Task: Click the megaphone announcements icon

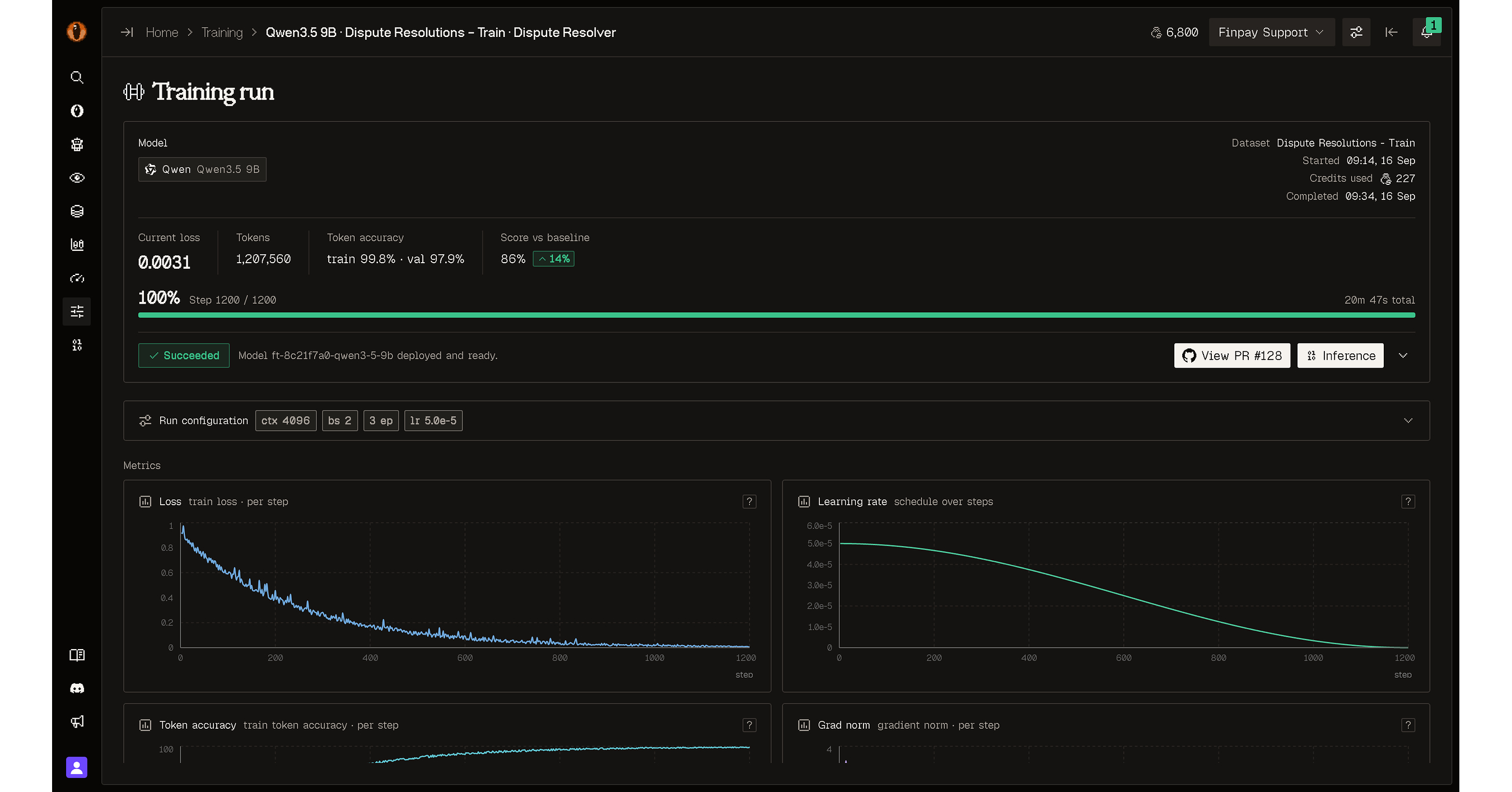Action: point(77,721)
